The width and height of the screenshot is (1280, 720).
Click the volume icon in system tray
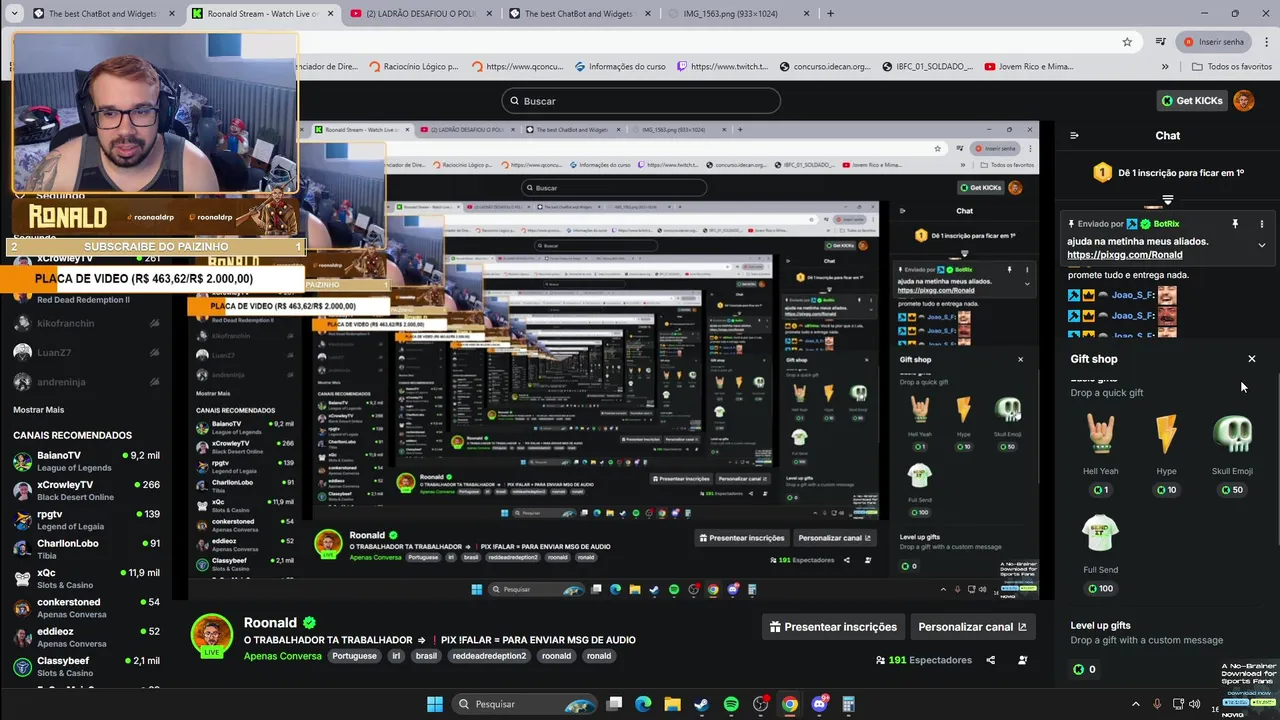point(1194,704)
